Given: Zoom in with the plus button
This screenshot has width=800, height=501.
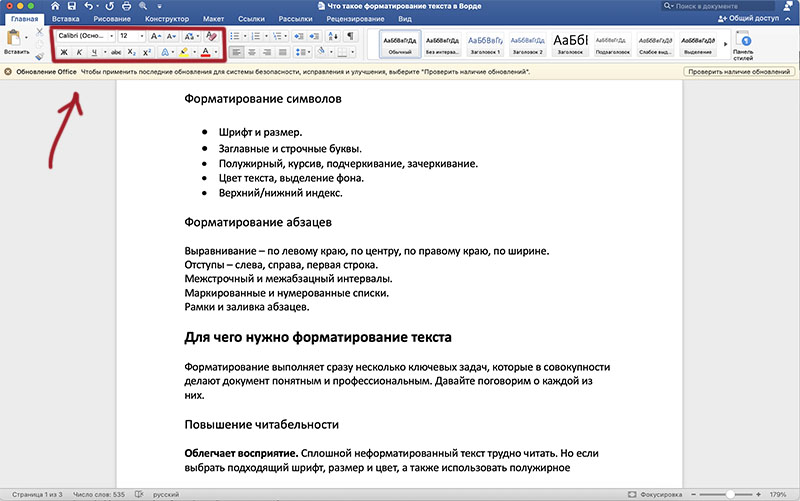Looking at the screenshot, I should (759, 494).
